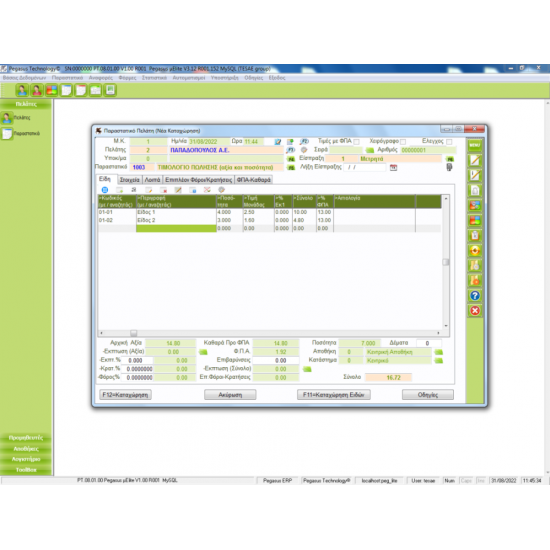Enable the Τιμές με ΦΠΑ checkbox

tap(356, 142)
